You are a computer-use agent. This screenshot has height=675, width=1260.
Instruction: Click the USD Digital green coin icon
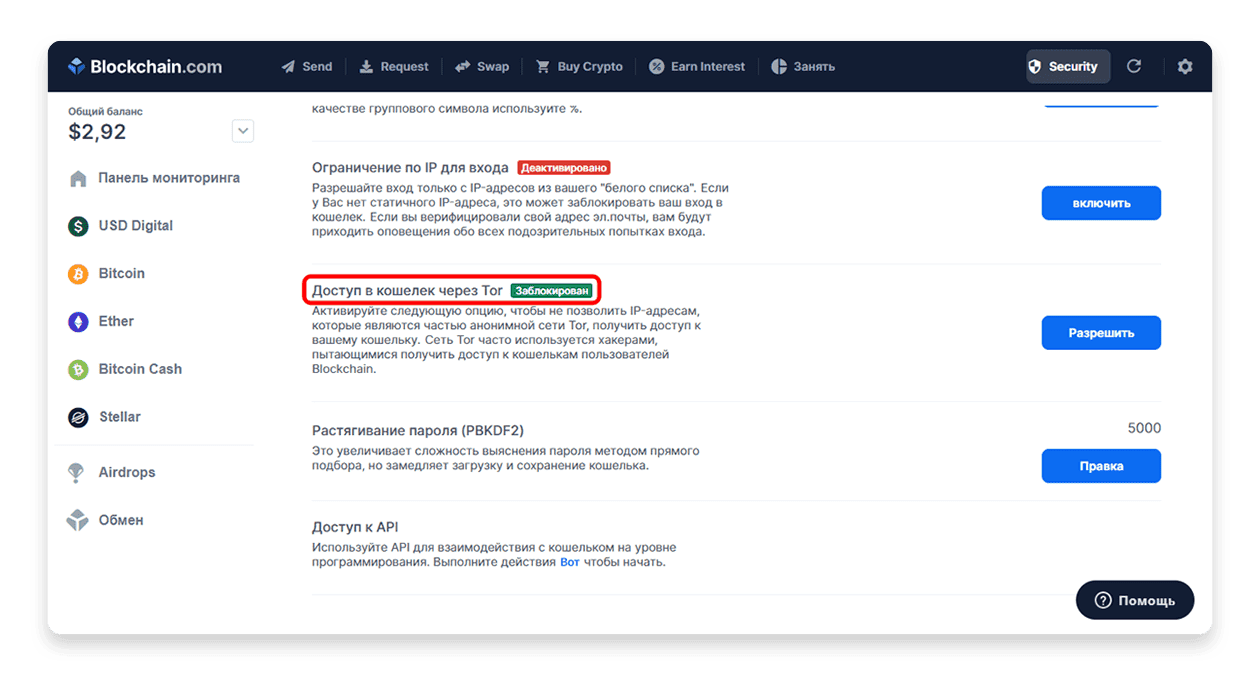pyautogui.click(x=78, y=226)
